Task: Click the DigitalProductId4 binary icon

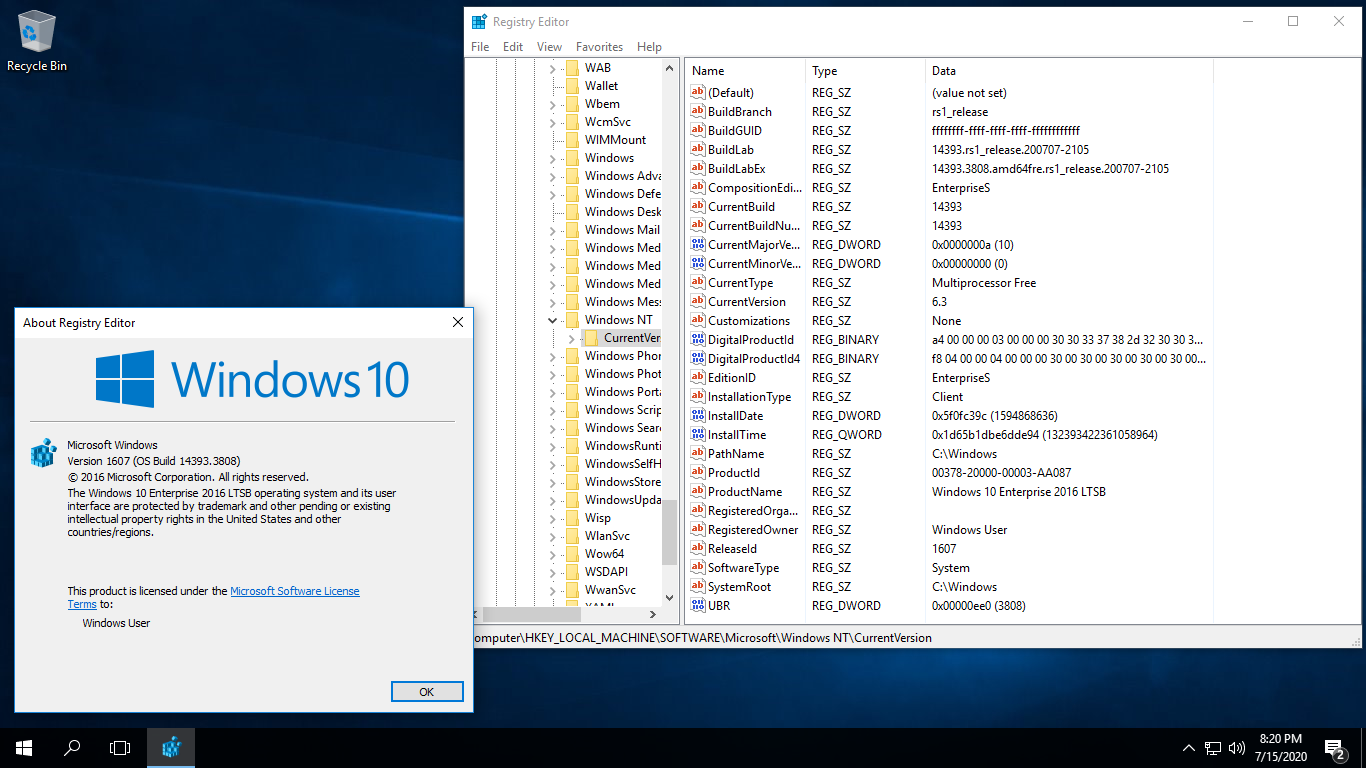Action: tap(698, 359)
